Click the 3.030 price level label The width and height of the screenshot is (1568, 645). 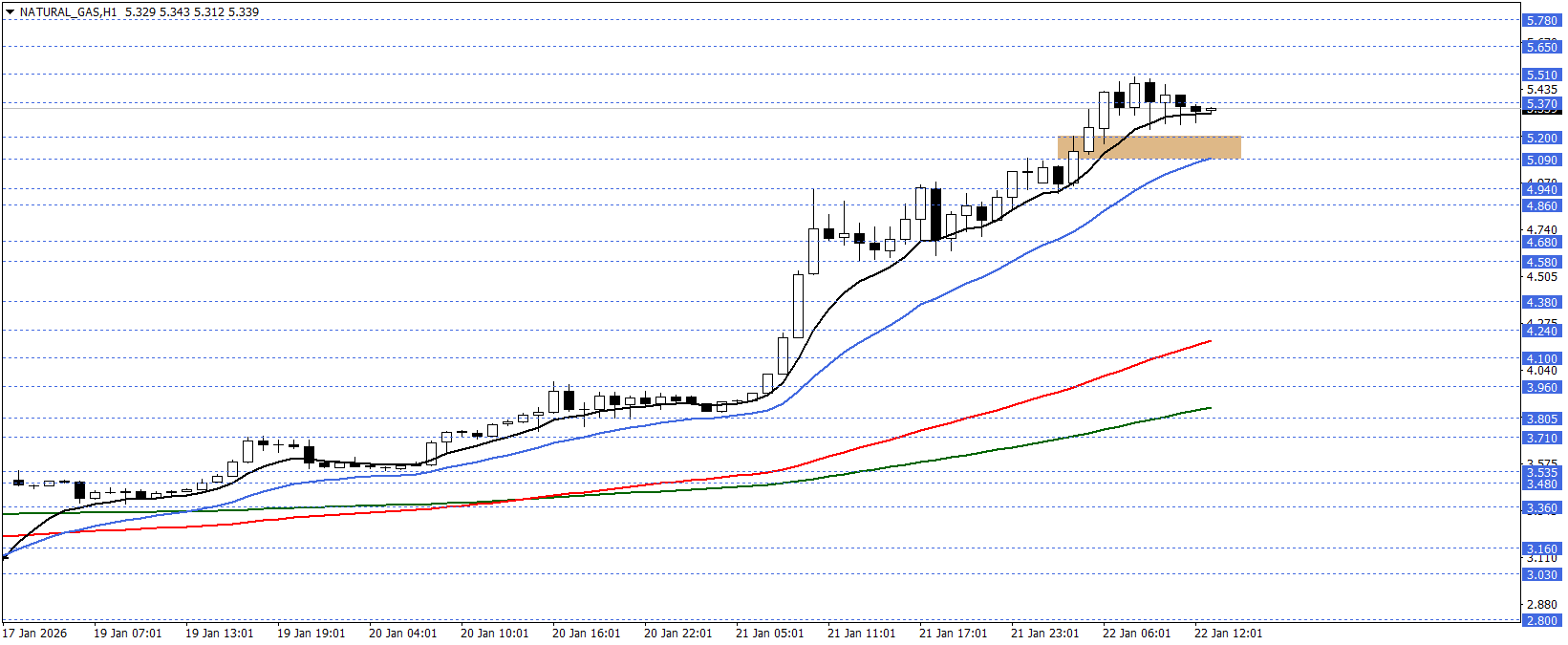click(1540, 574)
